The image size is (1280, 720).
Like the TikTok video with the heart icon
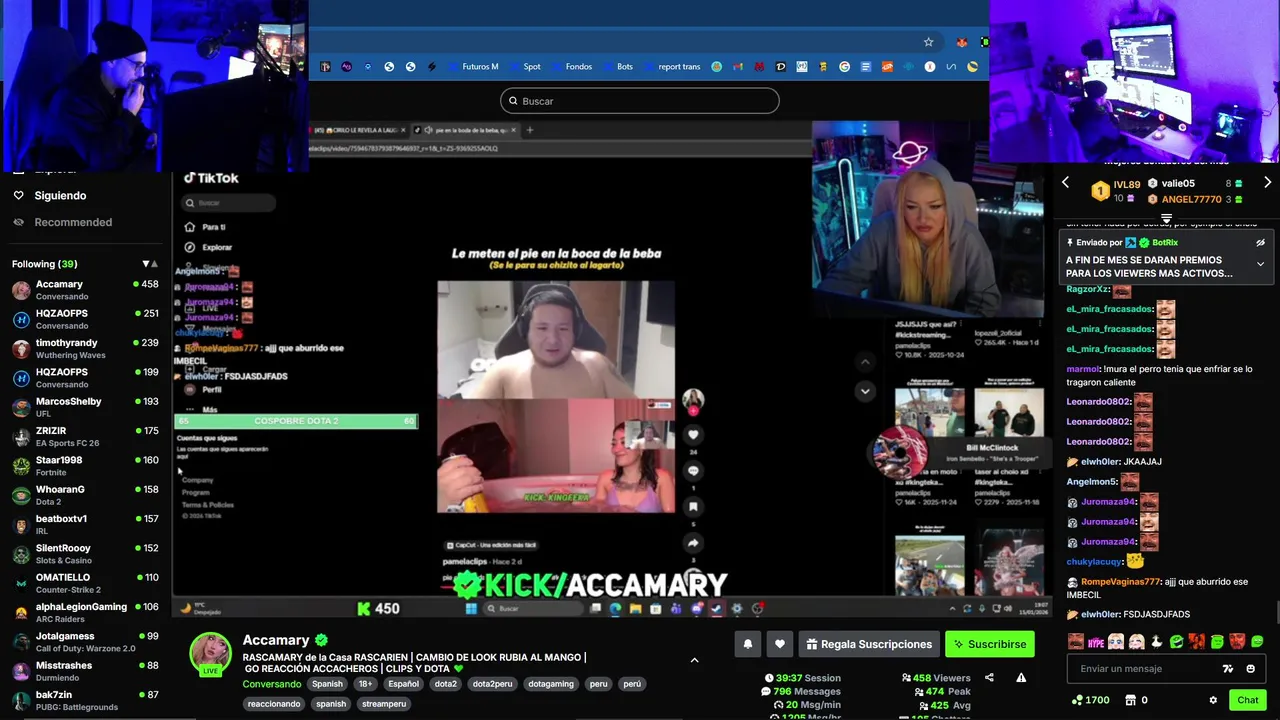tap(693, 435)
